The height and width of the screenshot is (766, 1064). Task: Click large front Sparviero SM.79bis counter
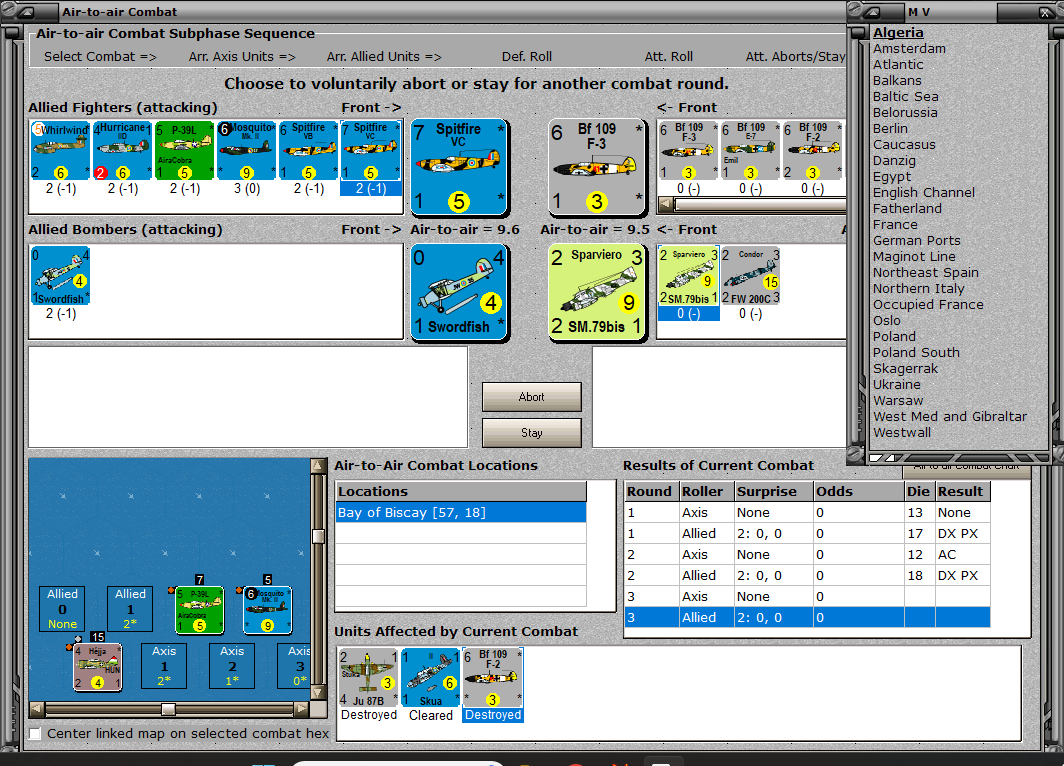pyautogui.click(x=596, y=292)
